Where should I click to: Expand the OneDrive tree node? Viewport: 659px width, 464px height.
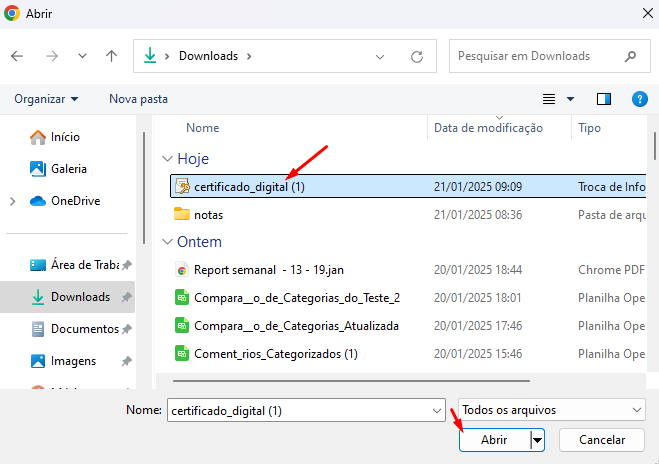13,201
